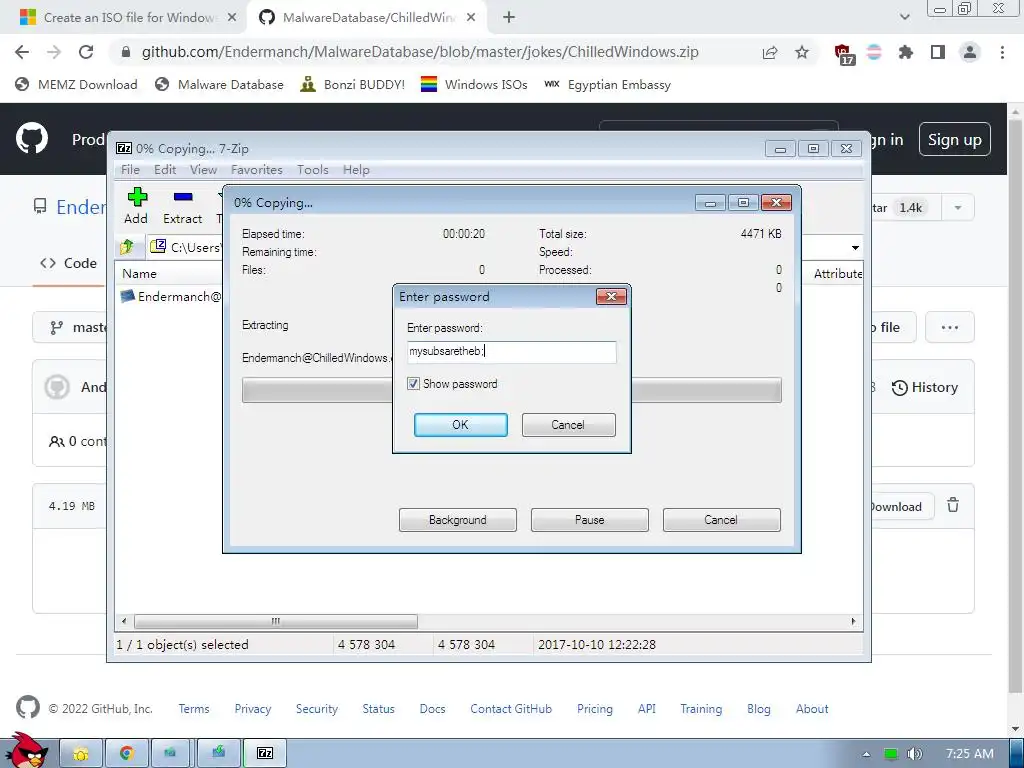Go up one folder in 7-Zip
The height and width of the screenshot is (768, 1024).
pos(127,247)
